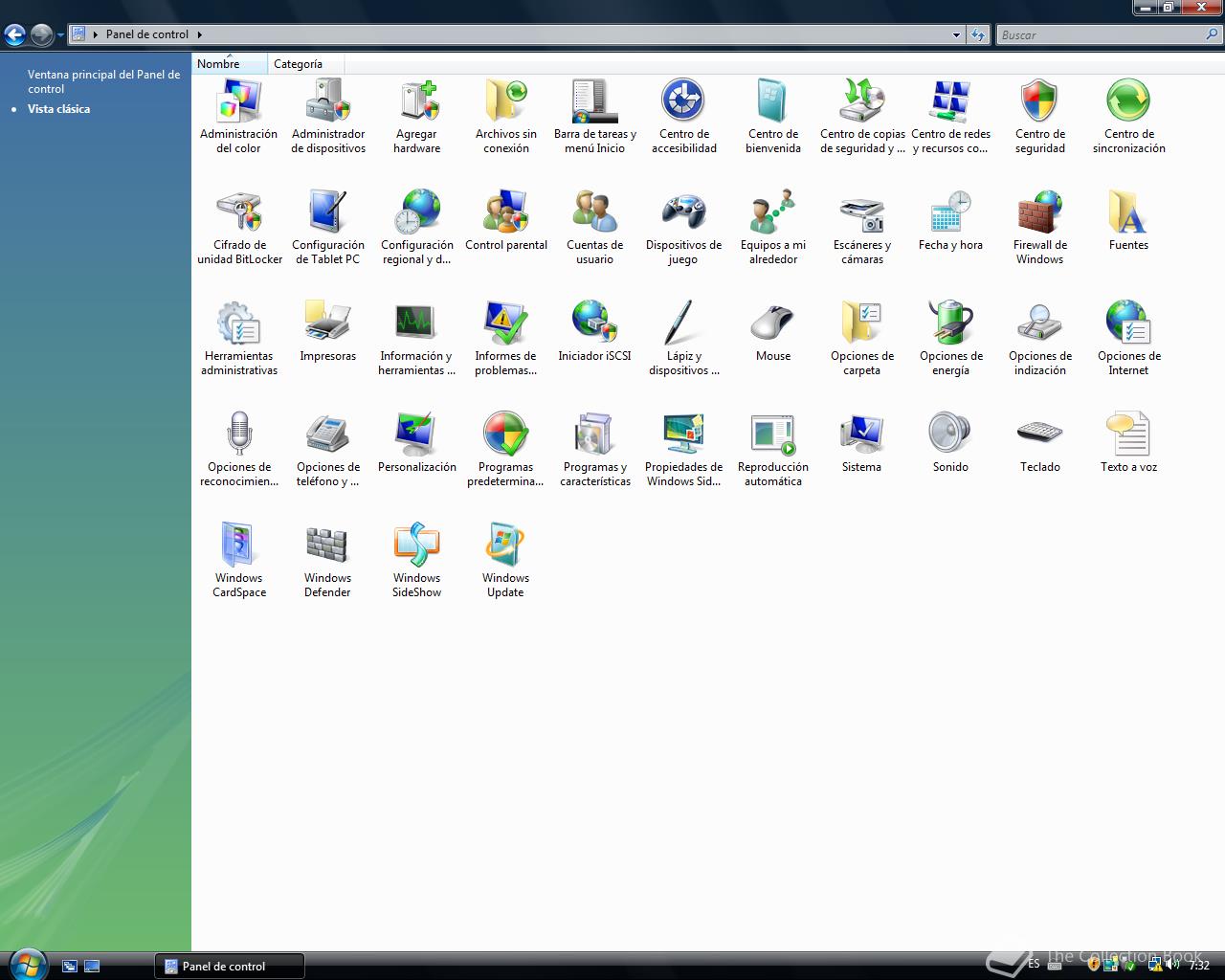Image resolution: width=1225 pixels, height=980 pixels.
Task: Open Cifrado de unidad BitLocker
Action: click(238, 228)
